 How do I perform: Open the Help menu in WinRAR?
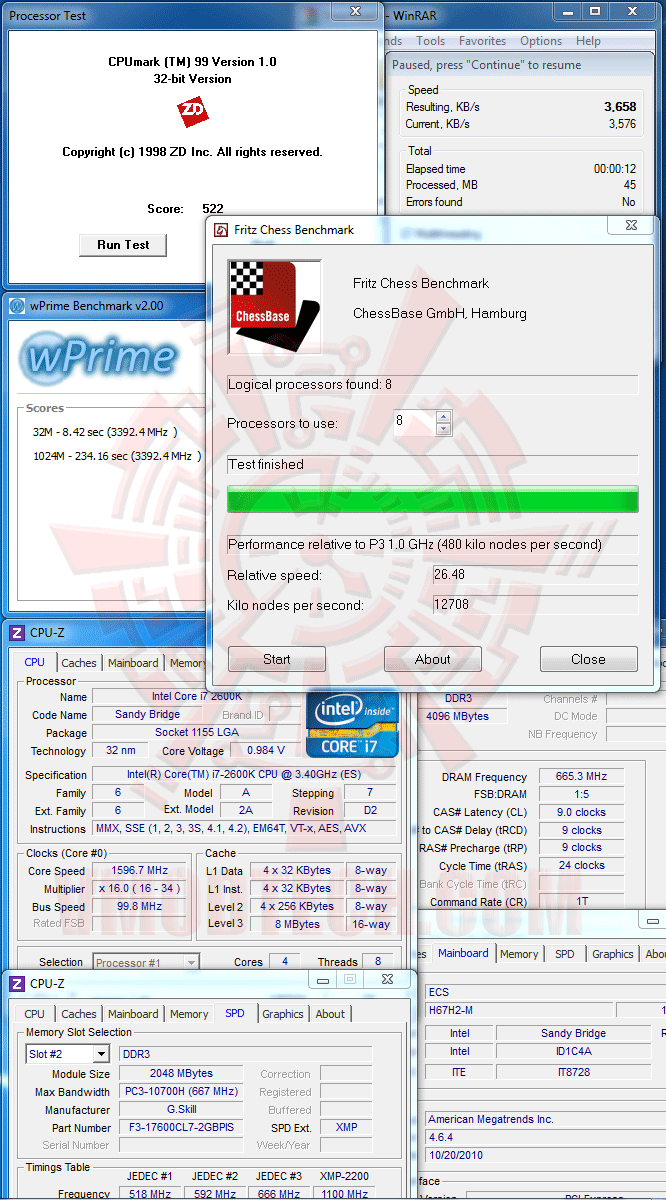(x=588, y=41)
